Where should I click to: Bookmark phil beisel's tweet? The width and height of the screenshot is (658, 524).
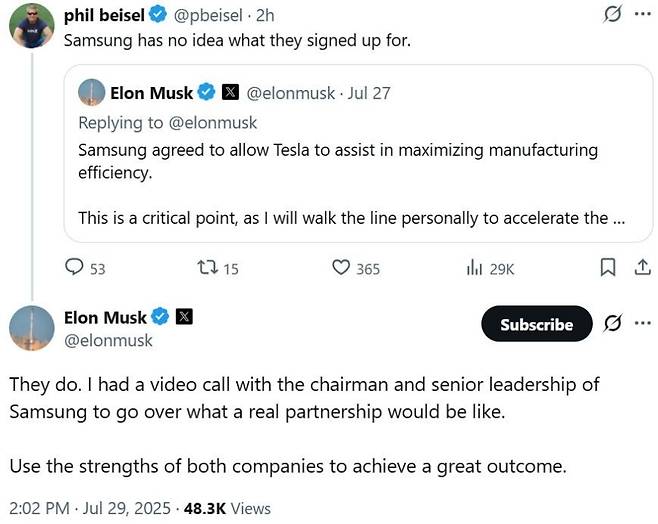(x=608, y=267)
